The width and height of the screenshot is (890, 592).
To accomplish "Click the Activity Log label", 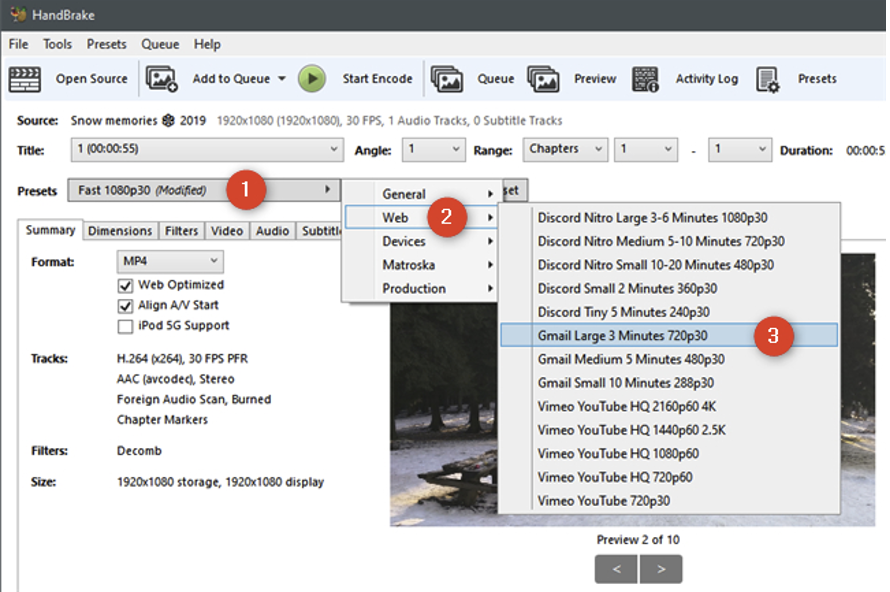I will 707,79.
